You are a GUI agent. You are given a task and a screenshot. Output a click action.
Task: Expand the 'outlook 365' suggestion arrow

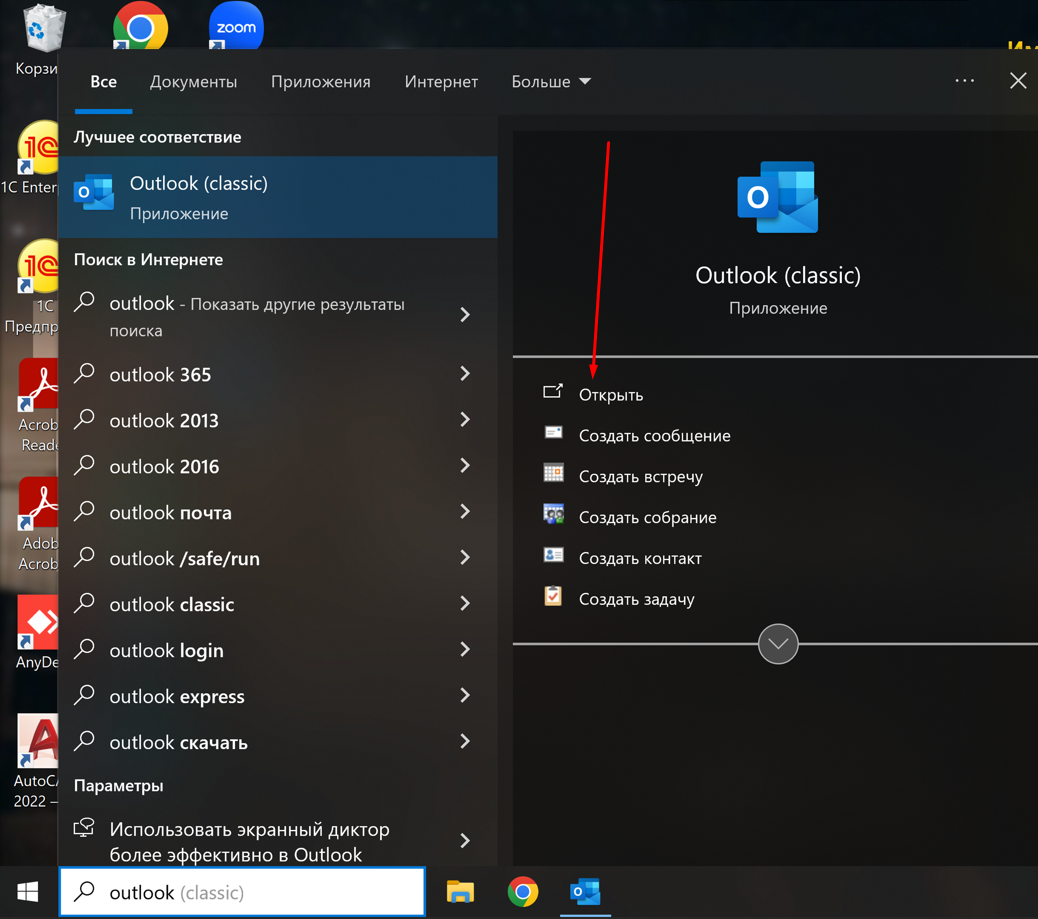(x=465, y=374)
